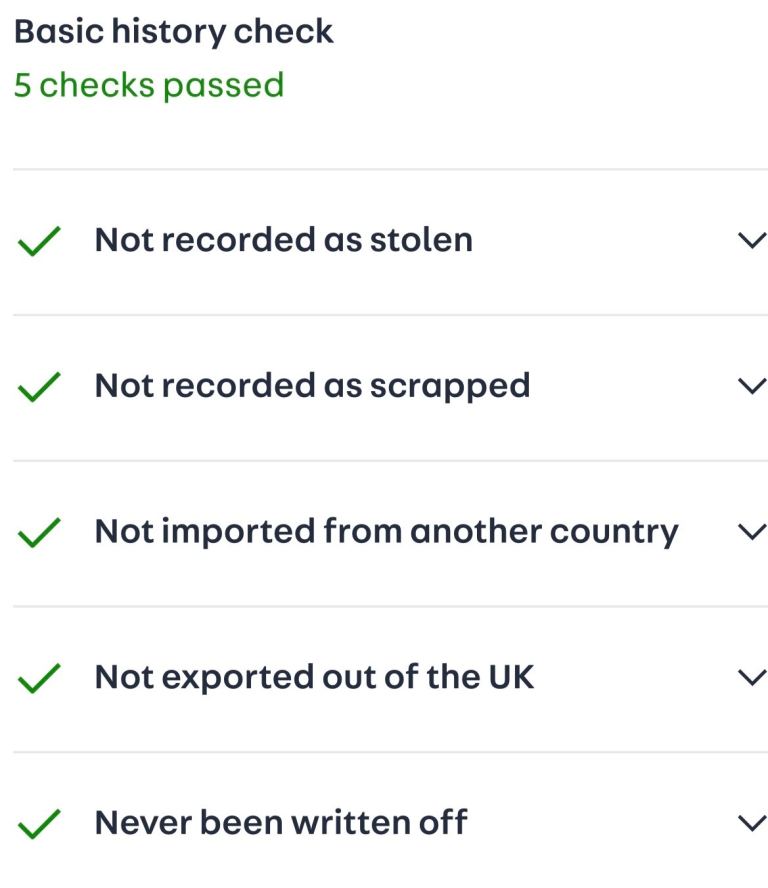Tap checkmark icon for Not imported from another country
Screen dimensions: 768x888
click(40, 533)
